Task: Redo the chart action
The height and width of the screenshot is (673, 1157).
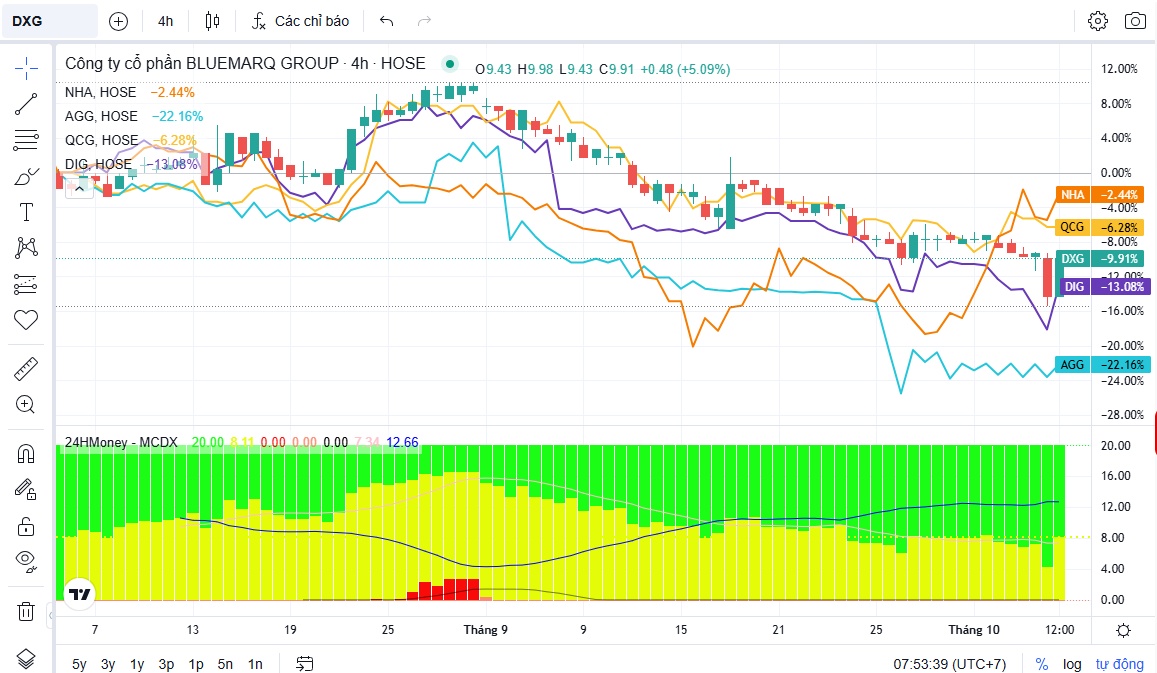Action: coord(424,21)
